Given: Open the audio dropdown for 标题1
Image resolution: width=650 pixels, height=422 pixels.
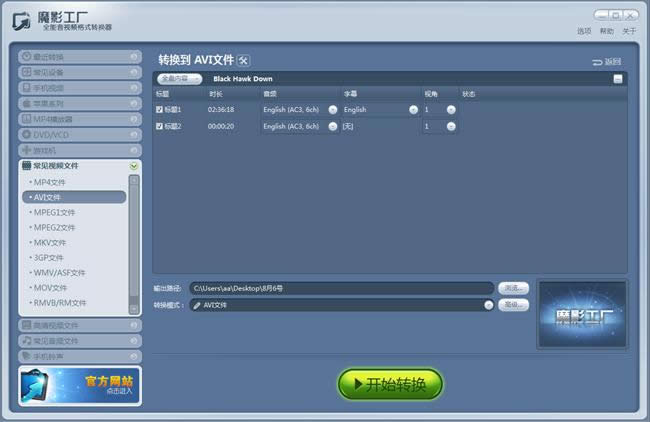Looking at the screenshot, I should point(332,109).
